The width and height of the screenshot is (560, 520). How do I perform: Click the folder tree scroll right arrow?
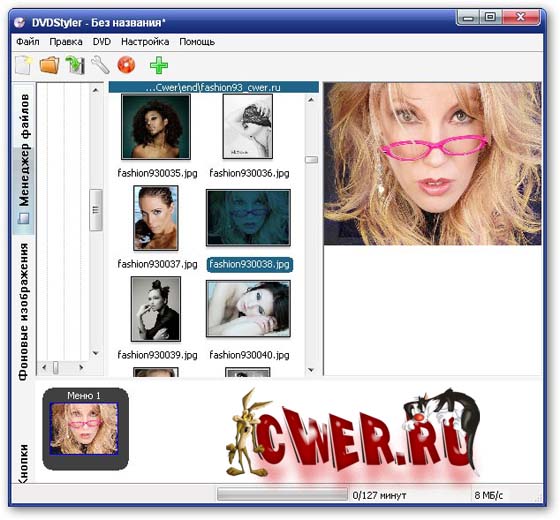pos(81,367)
